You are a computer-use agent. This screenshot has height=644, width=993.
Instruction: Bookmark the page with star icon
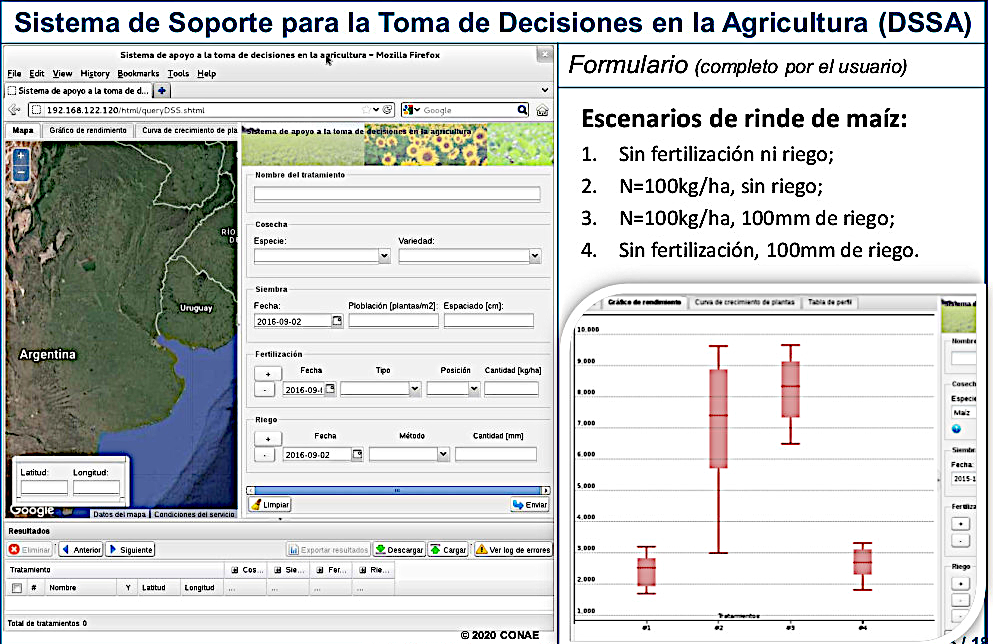(375, 110)
